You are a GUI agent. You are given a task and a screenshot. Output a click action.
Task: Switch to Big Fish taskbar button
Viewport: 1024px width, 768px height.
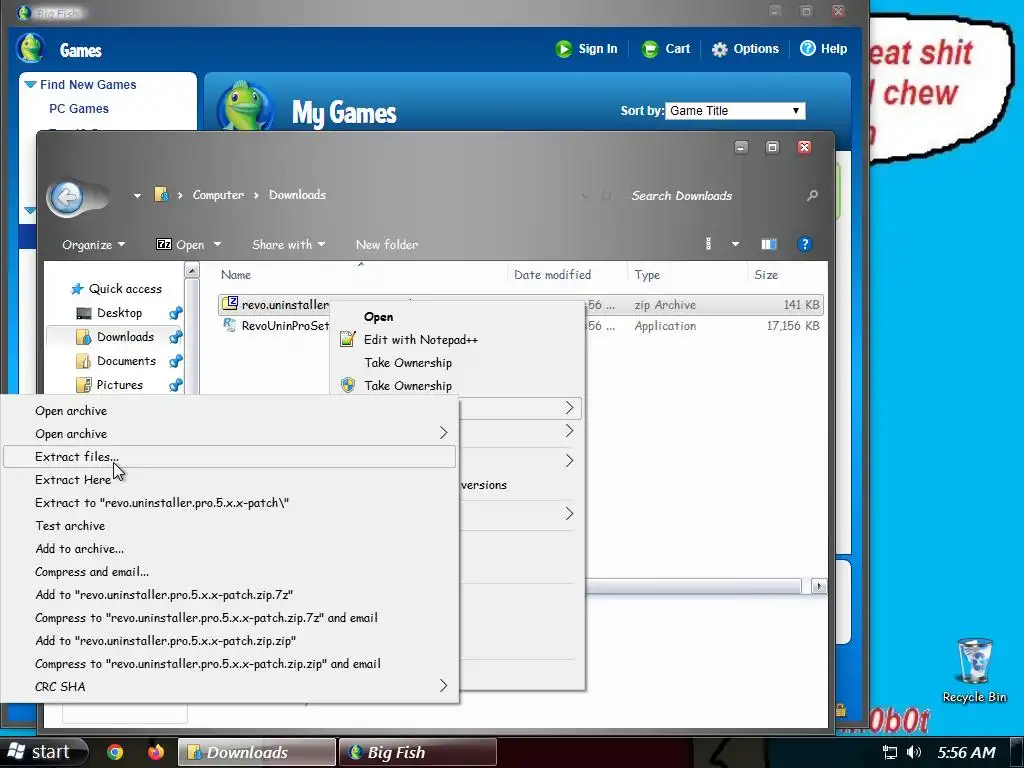pyautogui.click(x=418, y=752)
